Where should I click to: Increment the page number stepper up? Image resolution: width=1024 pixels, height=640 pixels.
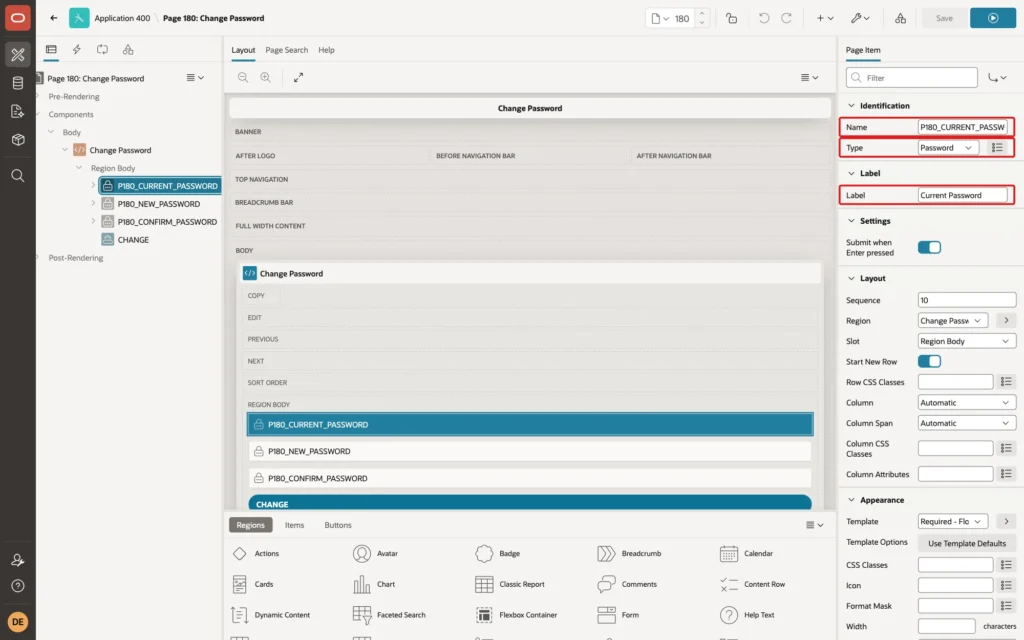pos(701,13)
